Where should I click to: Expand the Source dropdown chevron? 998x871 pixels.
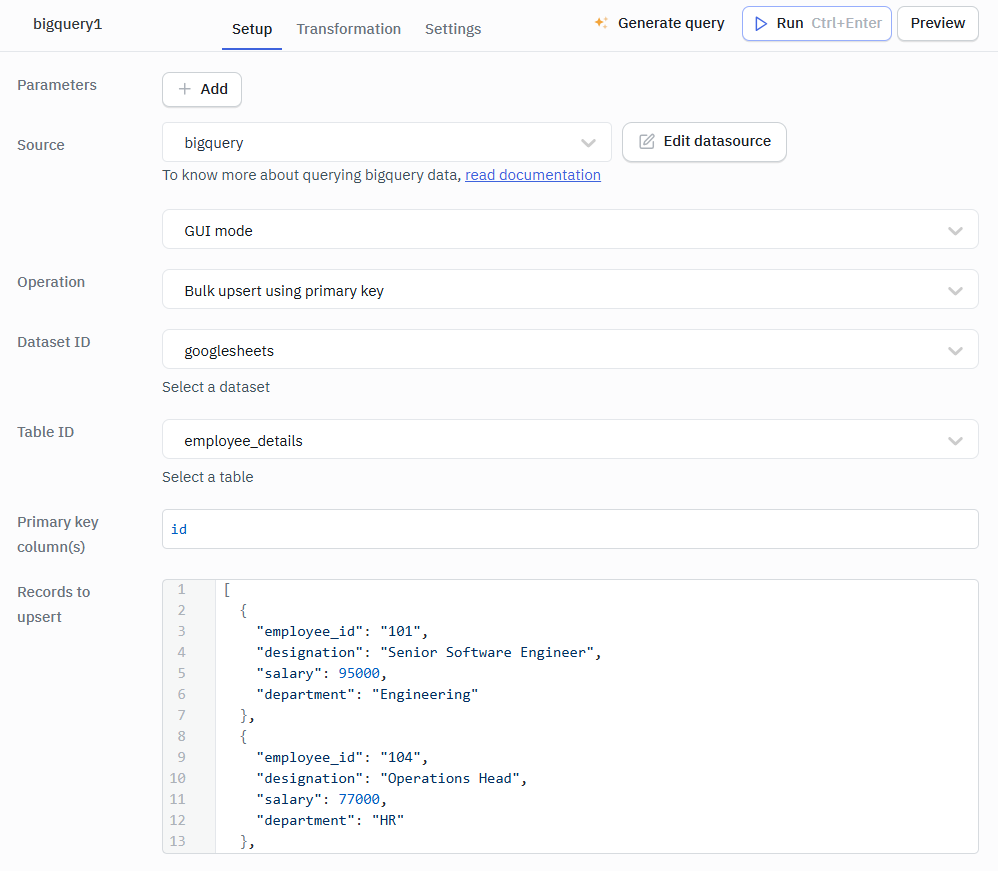pyautogui.click(x=588, y=143)
